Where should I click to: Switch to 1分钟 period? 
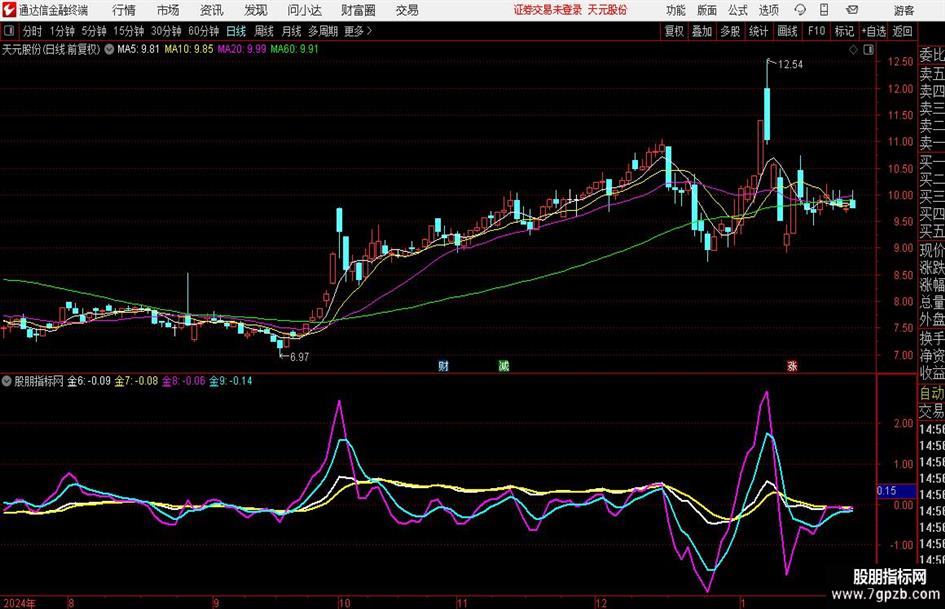pyautogui.click(x=62, y=31)
